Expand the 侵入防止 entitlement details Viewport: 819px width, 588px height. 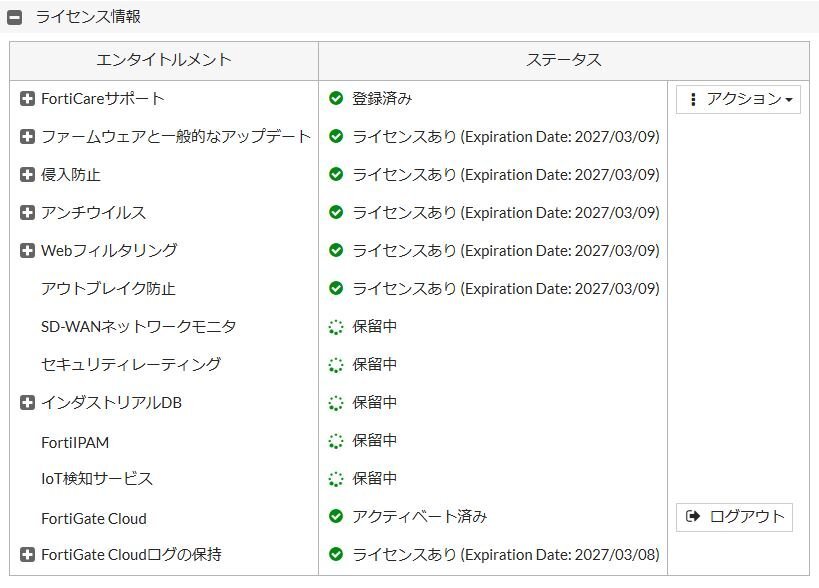[27, 175]
